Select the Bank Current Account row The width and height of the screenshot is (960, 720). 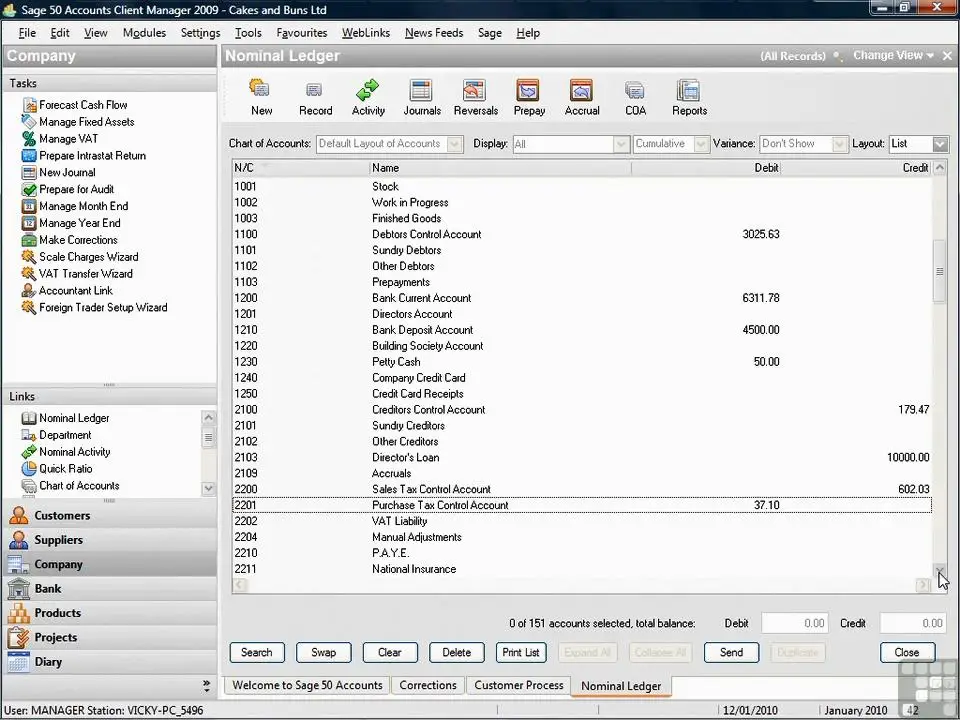click(582, 298)
